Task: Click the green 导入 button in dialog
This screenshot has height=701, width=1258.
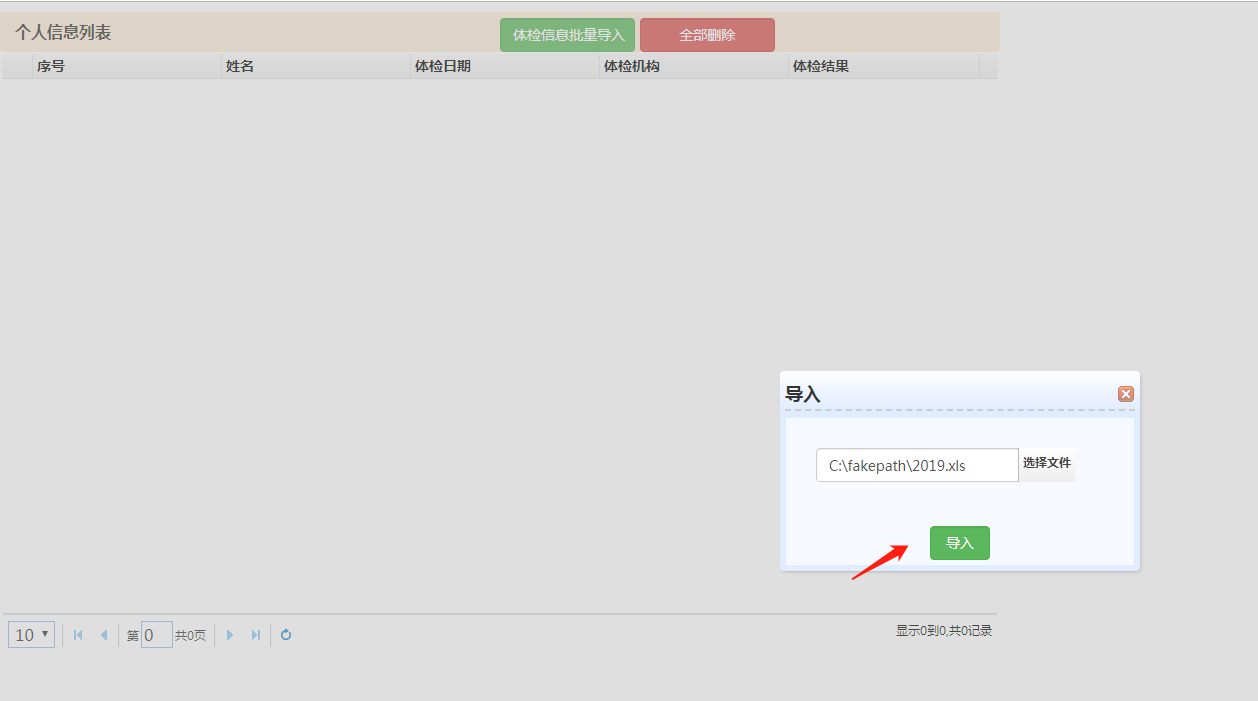Action: click(959, 543)
